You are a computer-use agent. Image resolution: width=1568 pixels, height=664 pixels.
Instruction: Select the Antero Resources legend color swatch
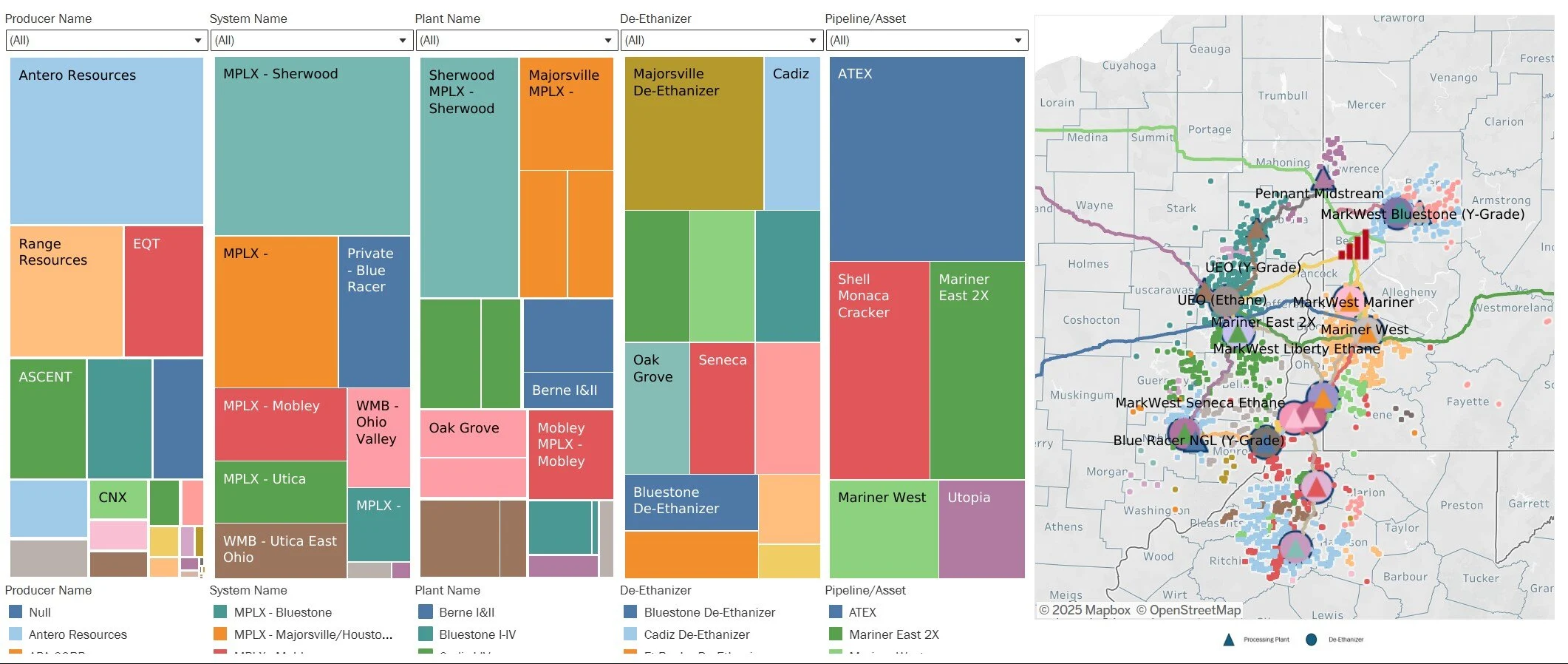[15, 634]
